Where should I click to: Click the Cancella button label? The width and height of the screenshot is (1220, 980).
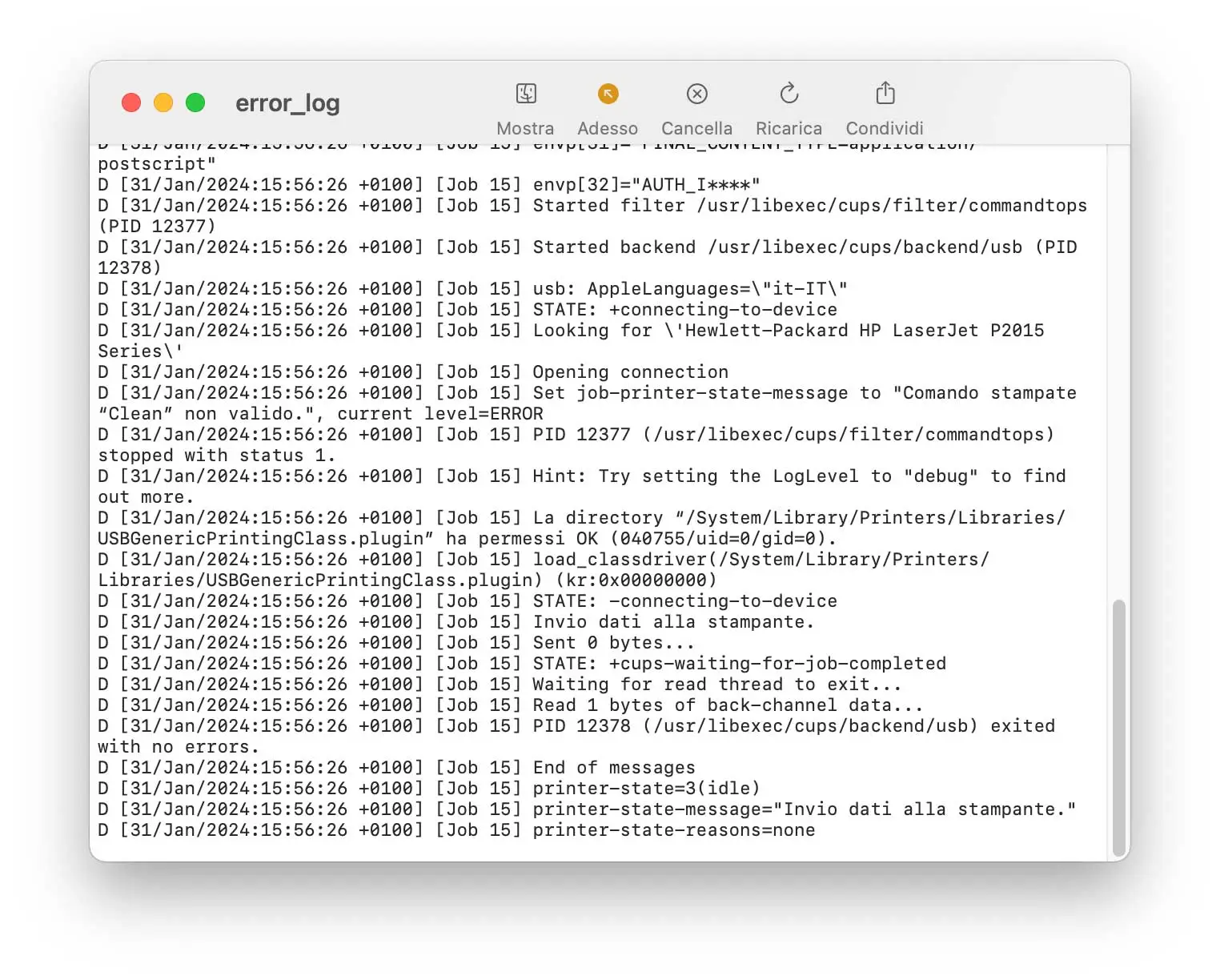696,127
